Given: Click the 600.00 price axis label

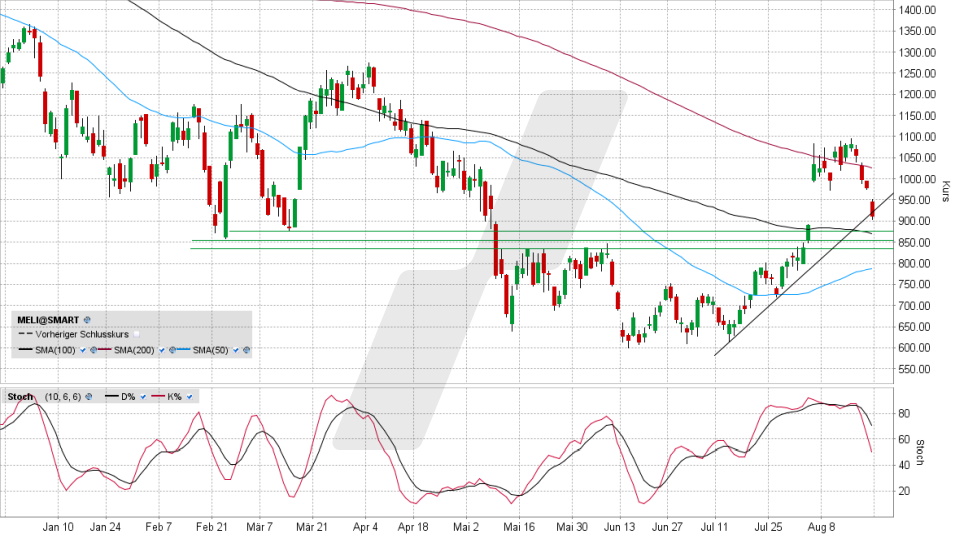Looking at the screenshot, I should 914,348.
